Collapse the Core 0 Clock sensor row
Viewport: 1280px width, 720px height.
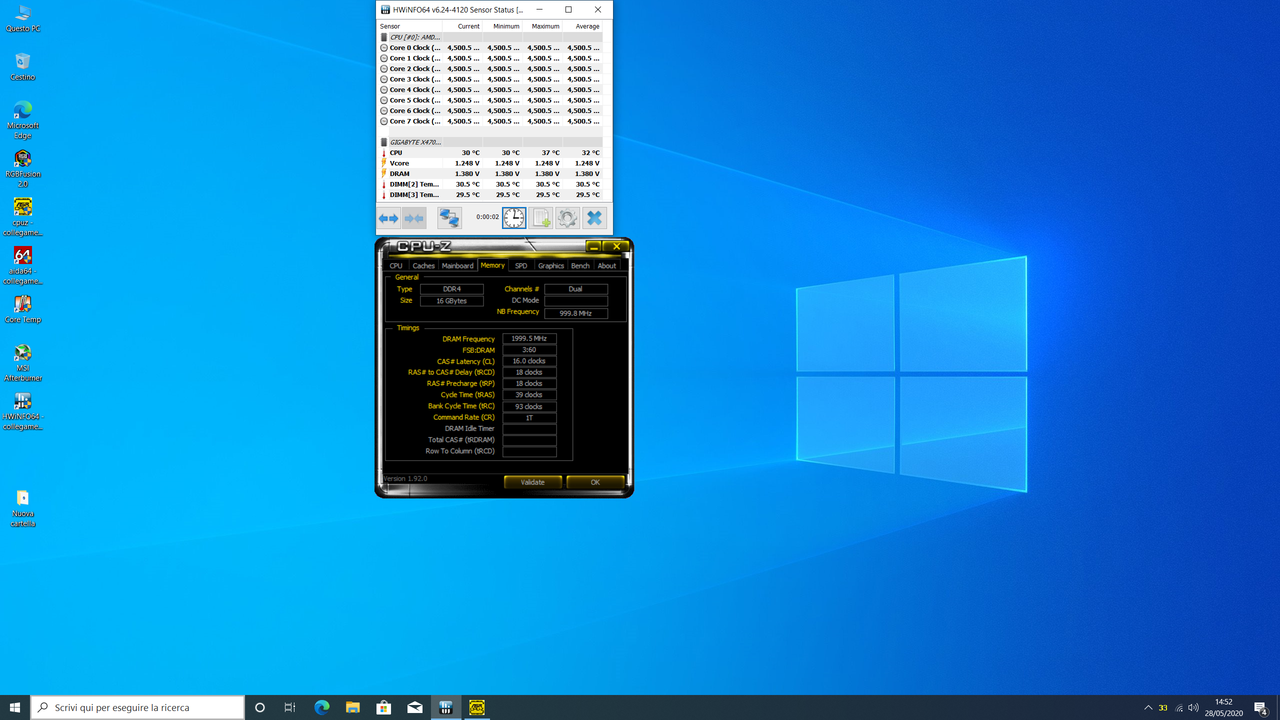point(383,47)
